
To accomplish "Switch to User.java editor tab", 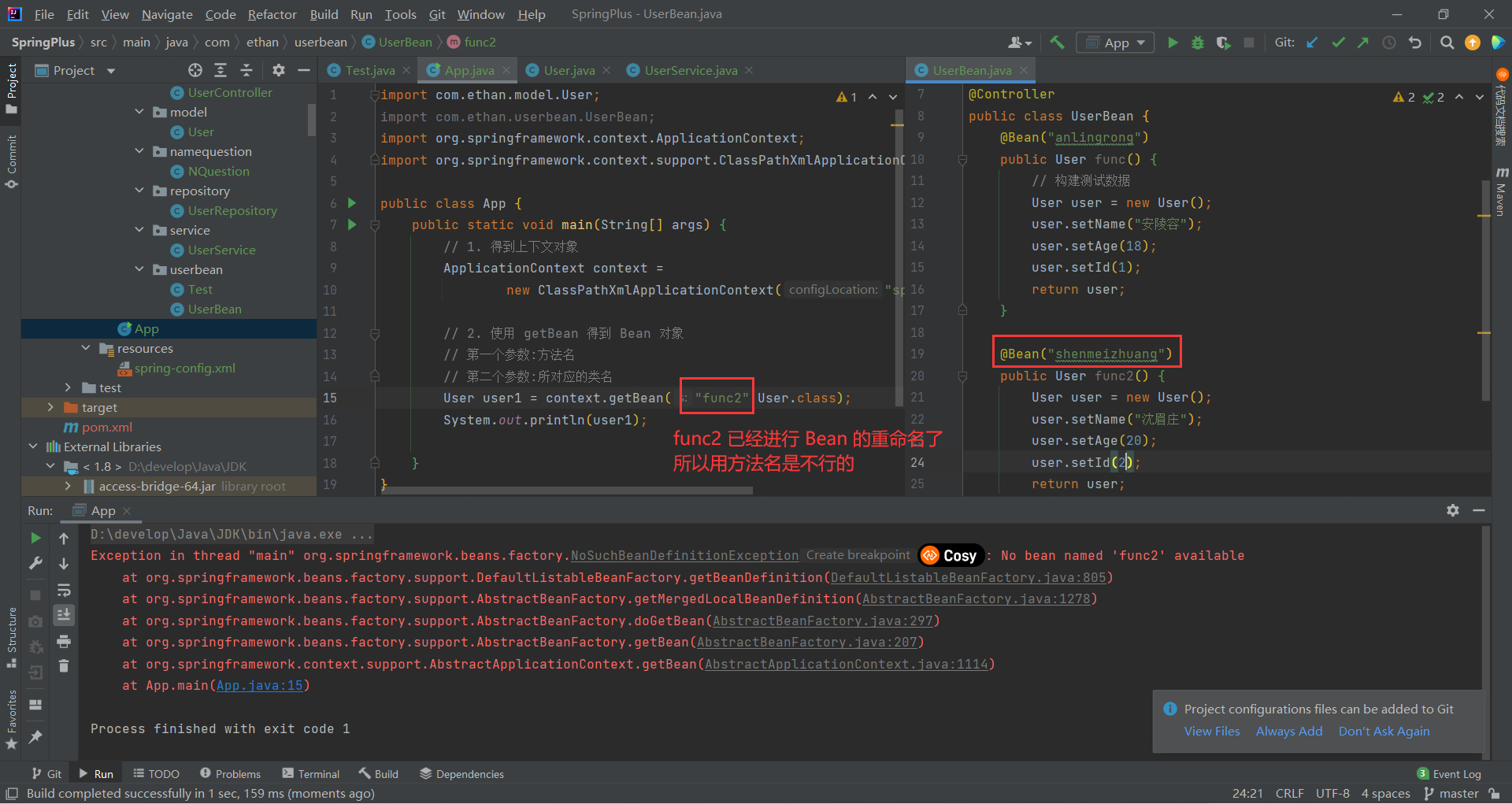I will coord(569,70).
